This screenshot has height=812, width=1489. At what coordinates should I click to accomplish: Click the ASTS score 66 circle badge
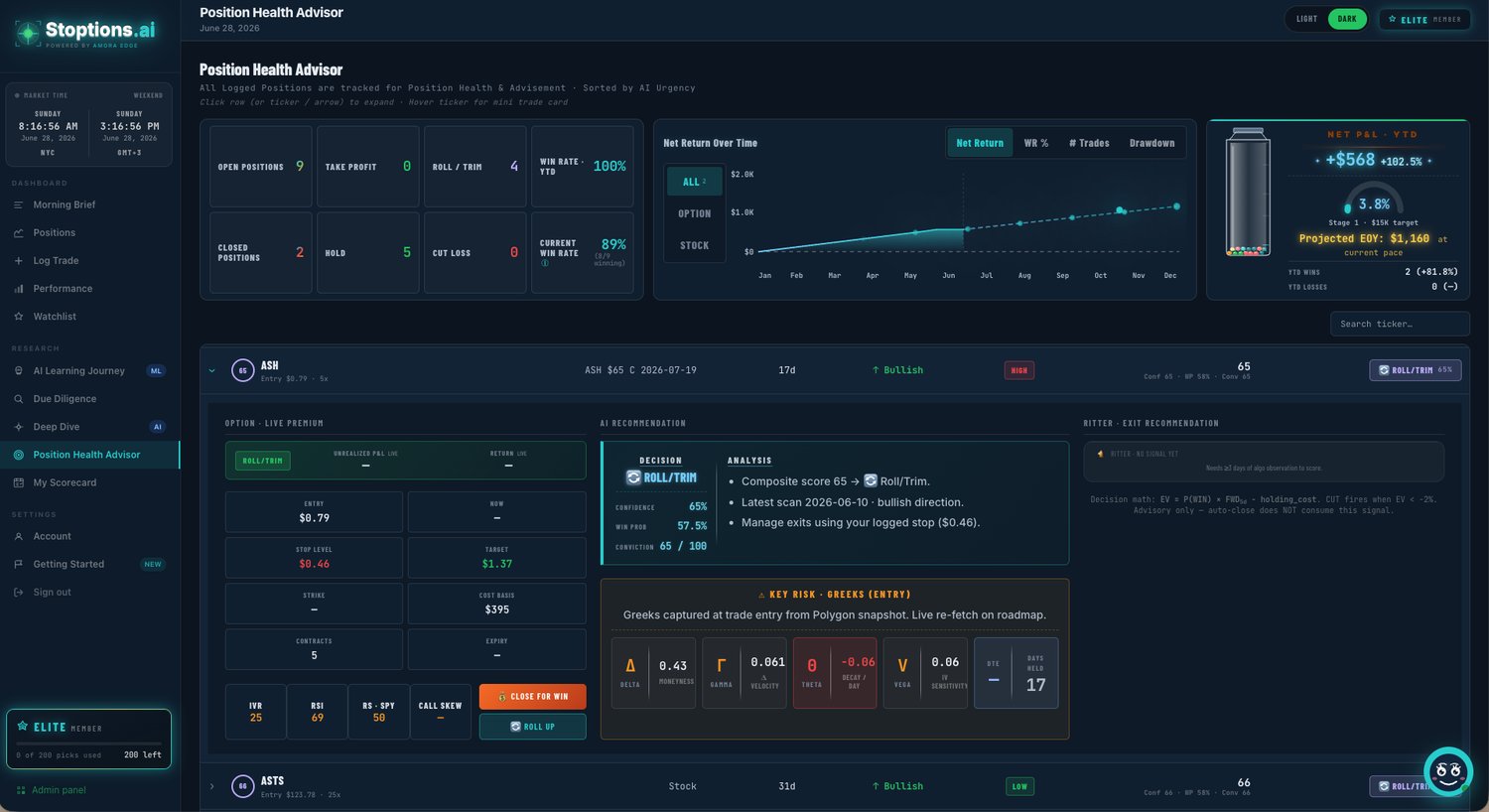point(242,786)
